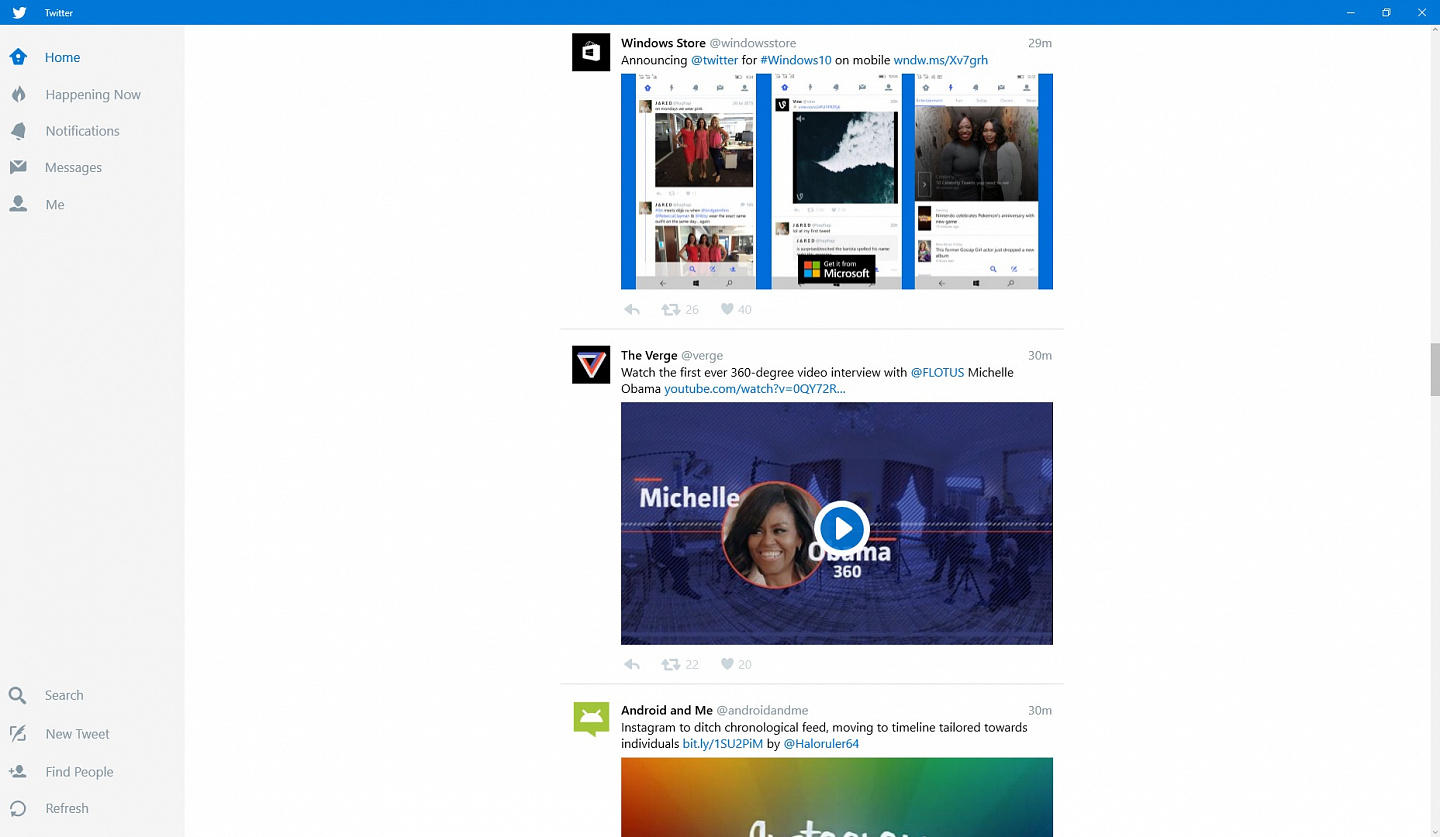Open the @twitter mention link
This screenshot has width=1440, height=837.
[714, 60]
